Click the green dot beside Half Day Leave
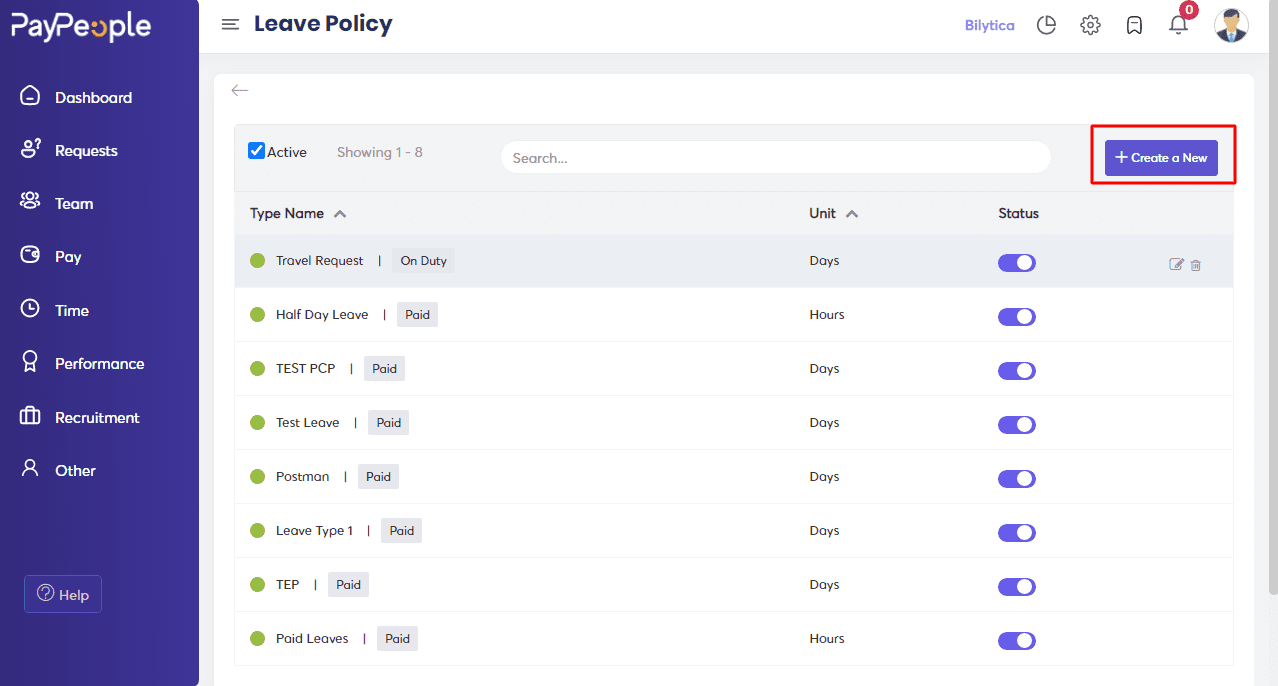Image resolution: width=1278 pixels, height=686 pixels. pos(257,315)
